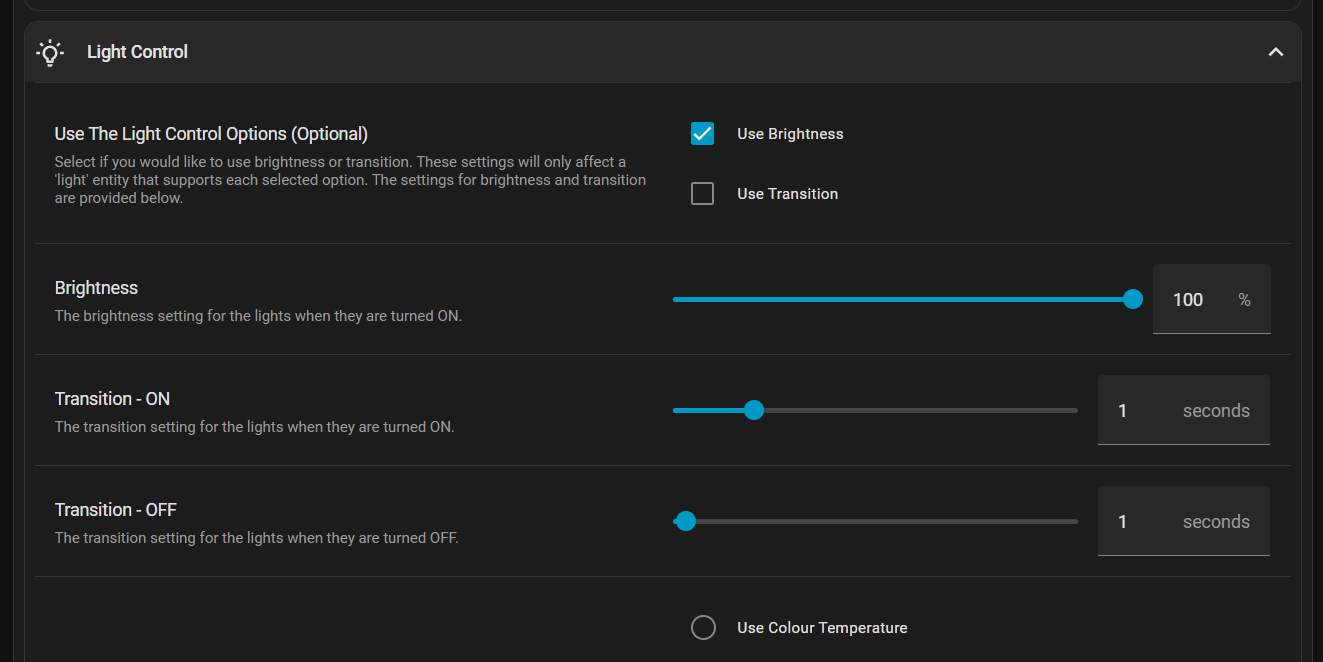Enable the Use Transition checkbox
This screenshot has width=1323, height=662.
(x=703, y=194)
